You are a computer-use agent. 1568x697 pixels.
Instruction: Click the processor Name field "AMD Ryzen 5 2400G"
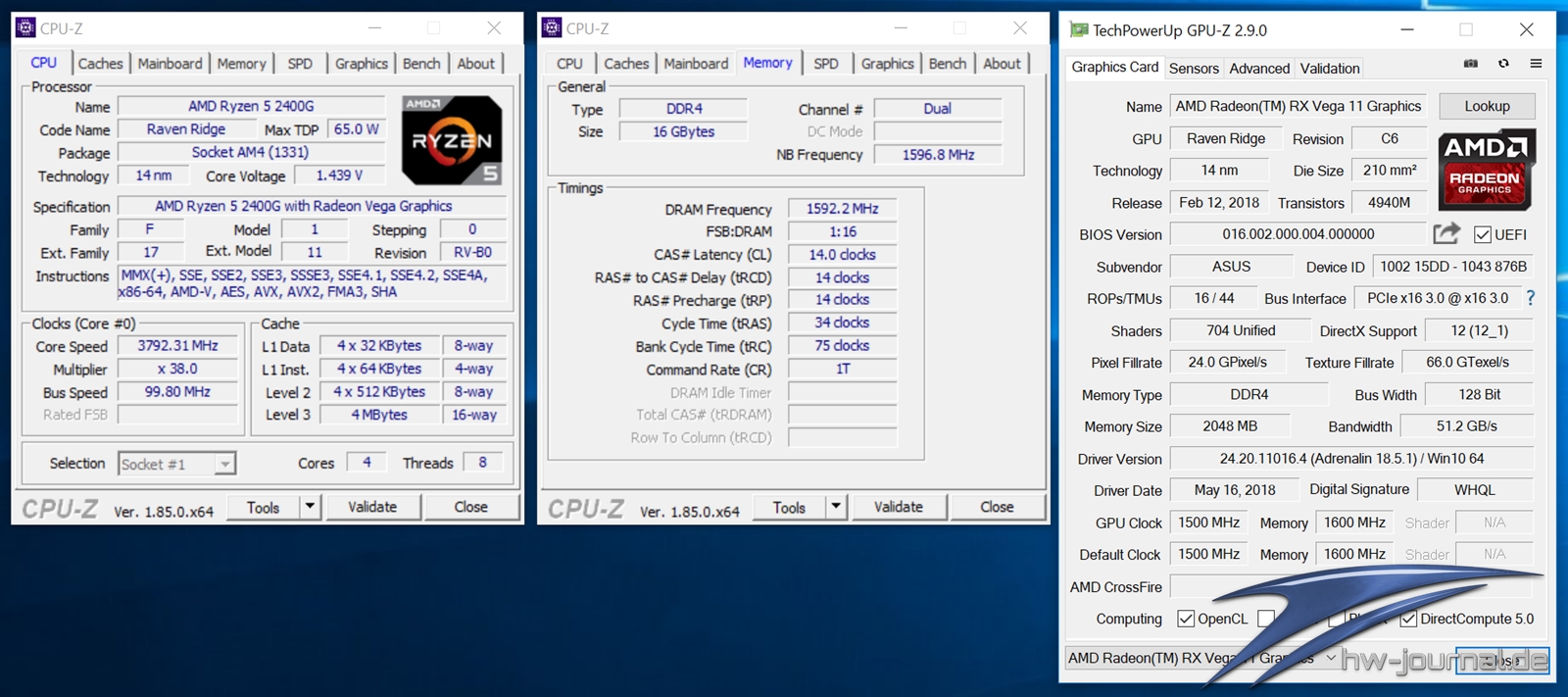(x=251, y=106)
